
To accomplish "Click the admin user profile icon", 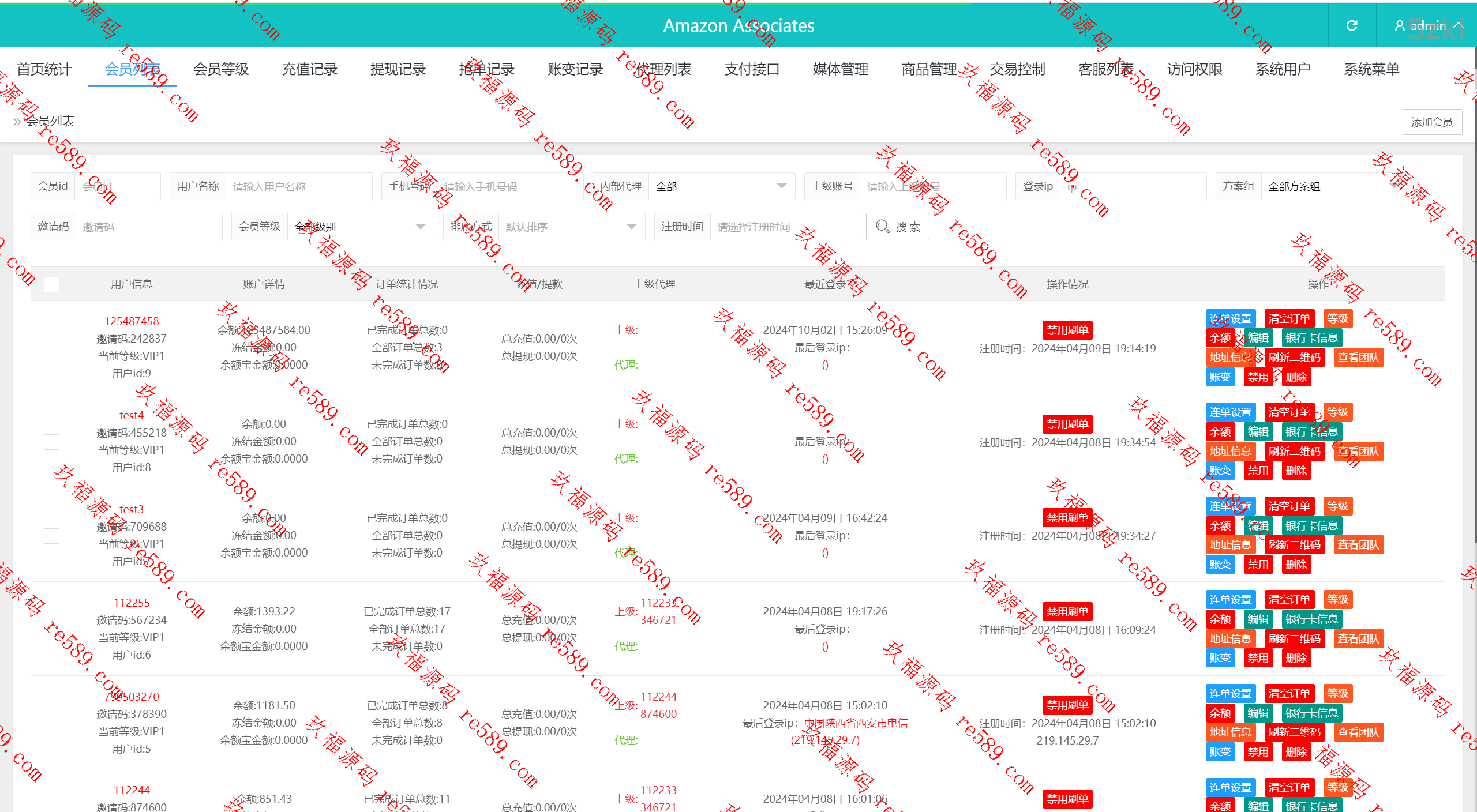I will tap(1399, 25).
